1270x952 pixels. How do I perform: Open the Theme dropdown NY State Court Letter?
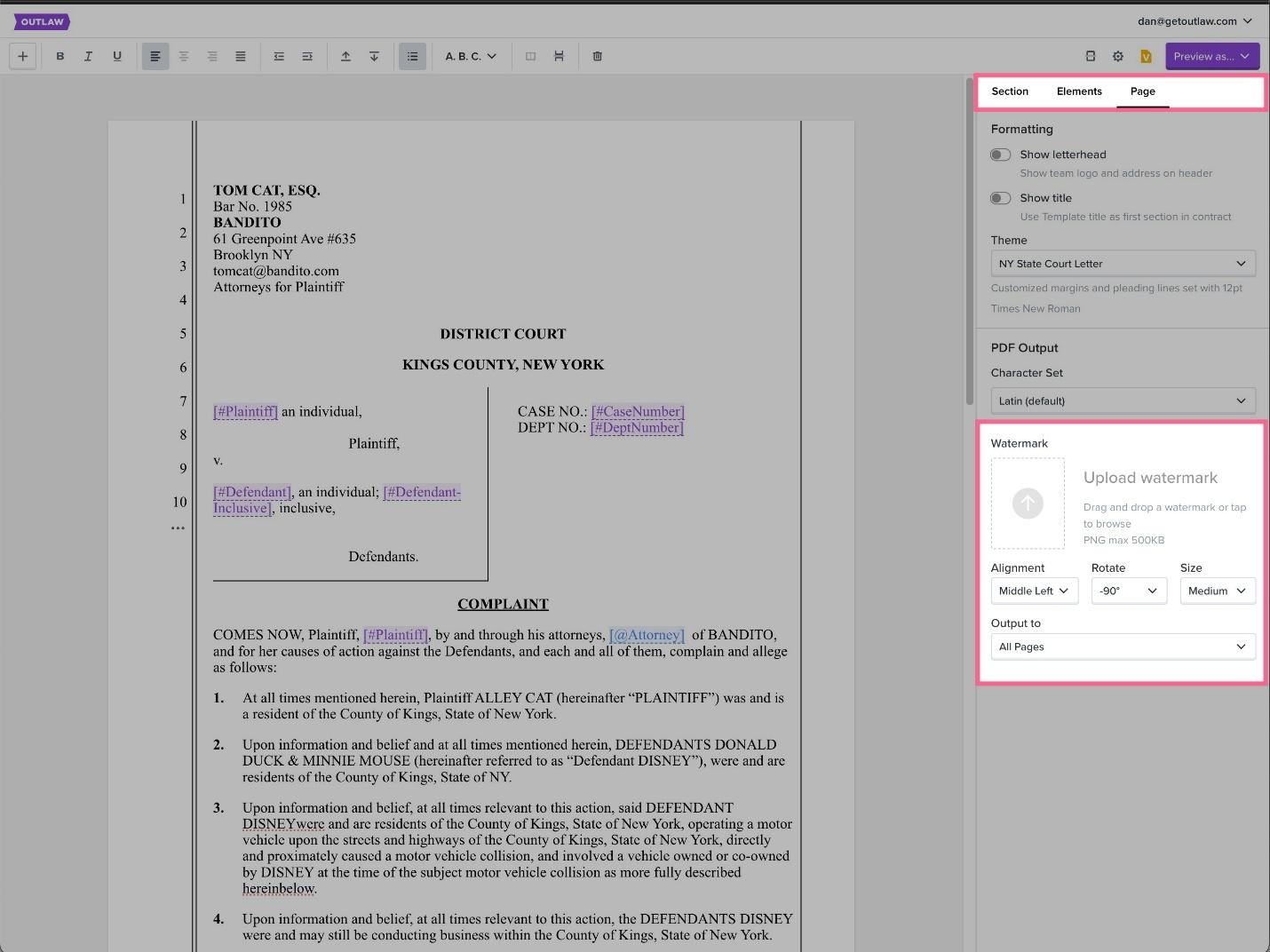click(x=1123, y=264)
